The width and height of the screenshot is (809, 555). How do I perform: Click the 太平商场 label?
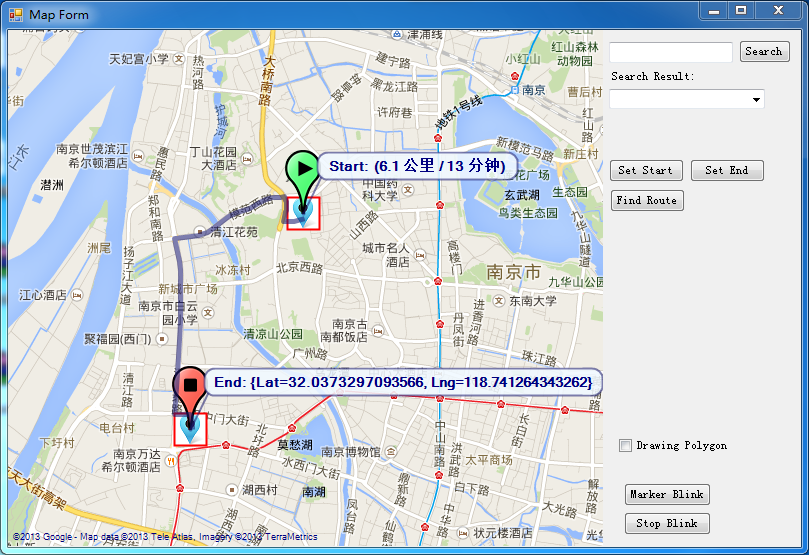click(489, 459)
